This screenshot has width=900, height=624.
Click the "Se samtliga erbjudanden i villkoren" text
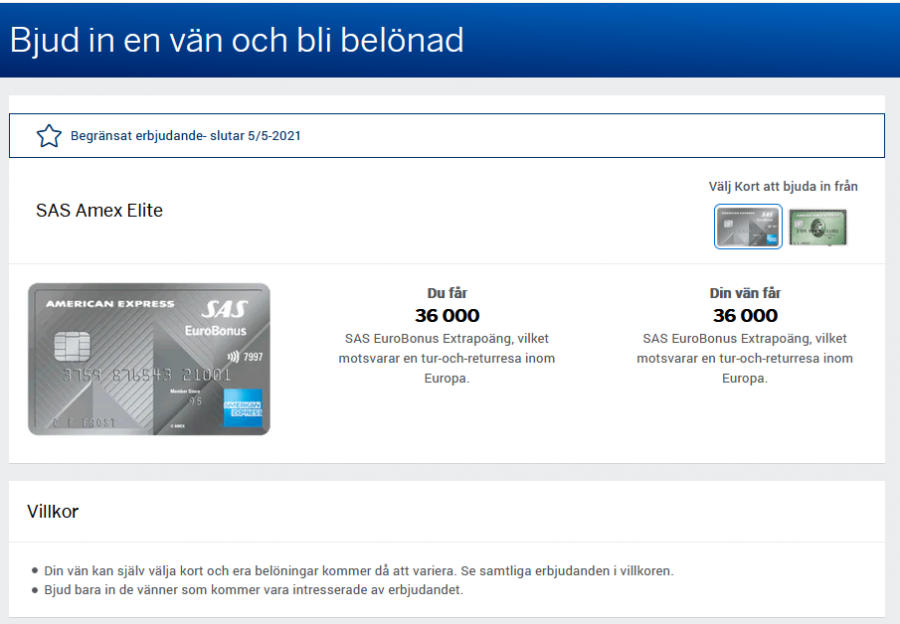[566, 571]
